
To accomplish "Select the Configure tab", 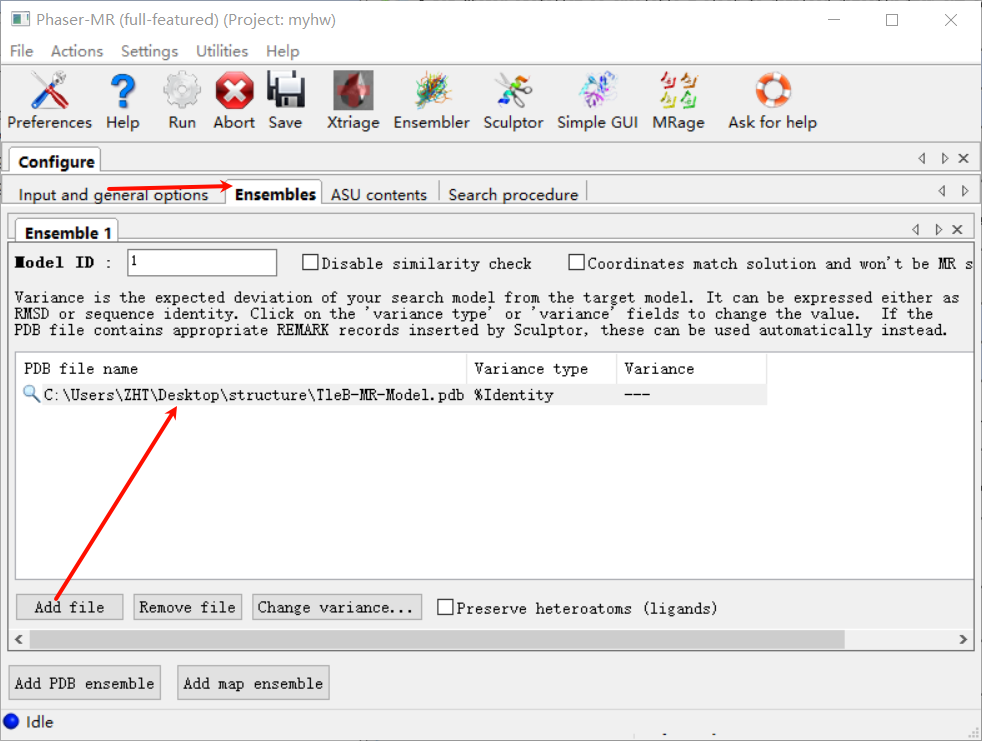I will point(56,162).
